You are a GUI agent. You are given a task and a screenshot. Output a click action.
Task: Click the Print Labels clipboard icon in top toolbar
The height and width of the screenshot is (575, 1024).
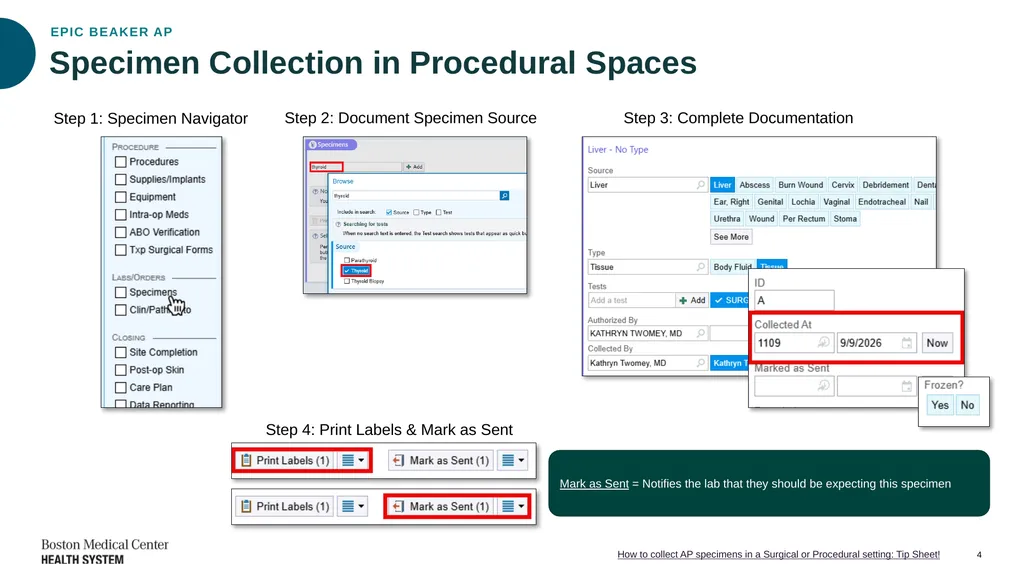click(x=246, y=461)
